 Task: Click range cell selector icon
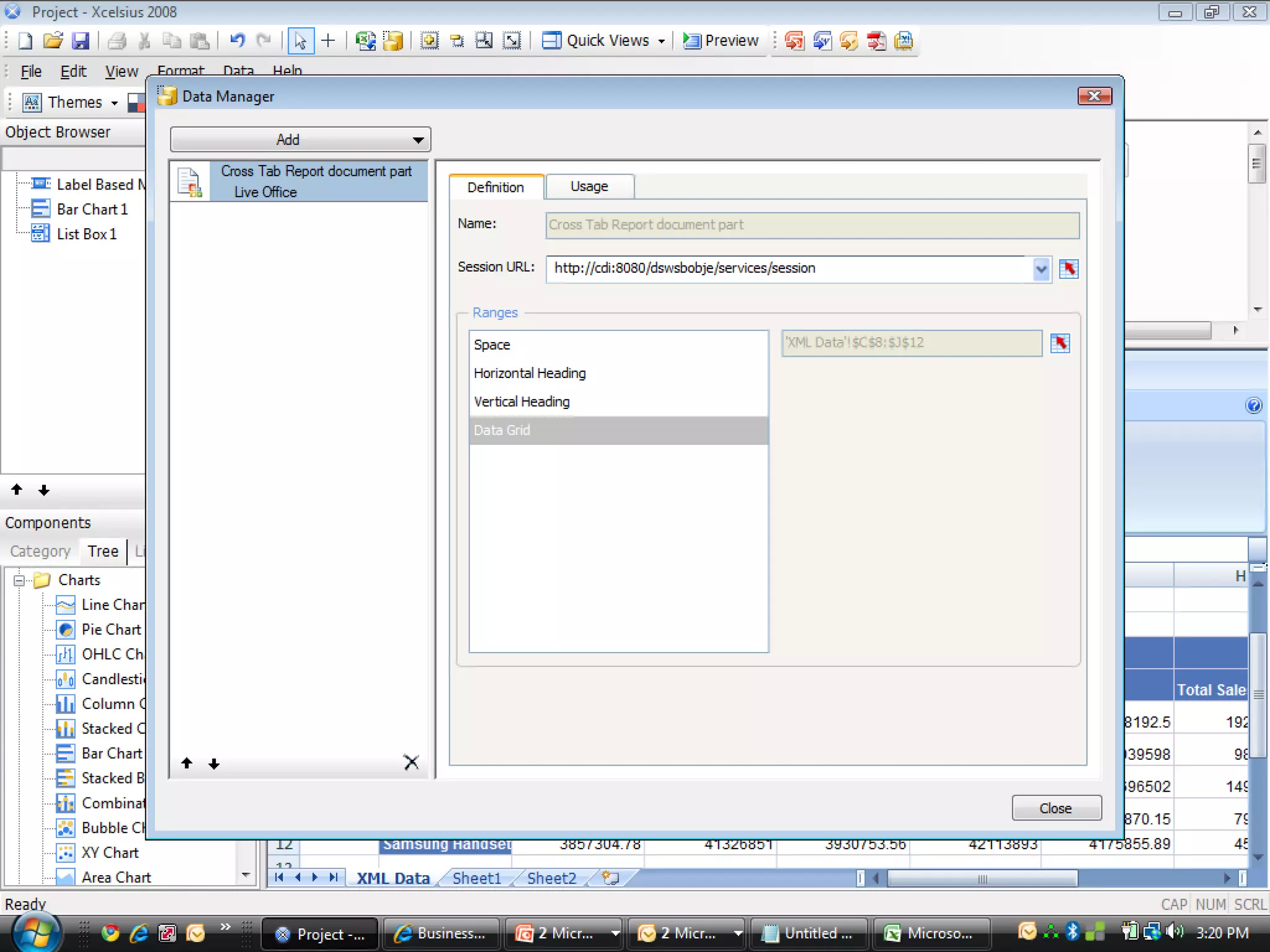click(1060, 343)
